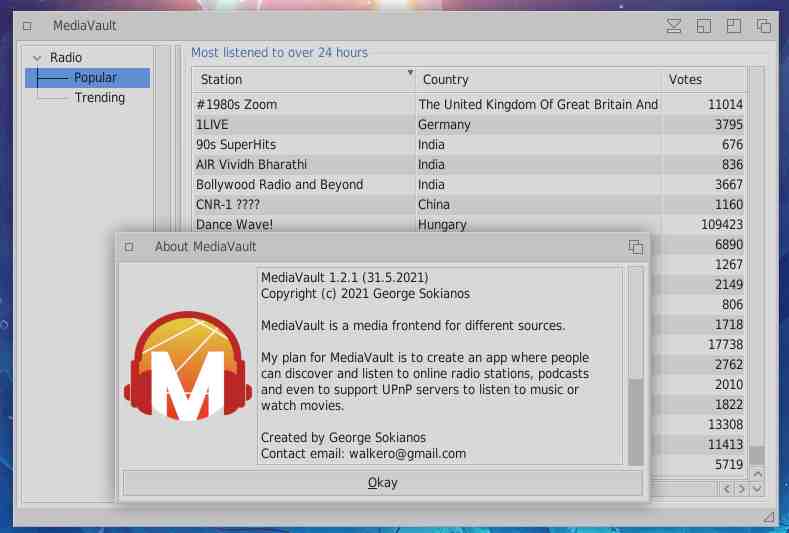Select the 1LIVE station row
This screenshot has height=533, width=789.
300,125
